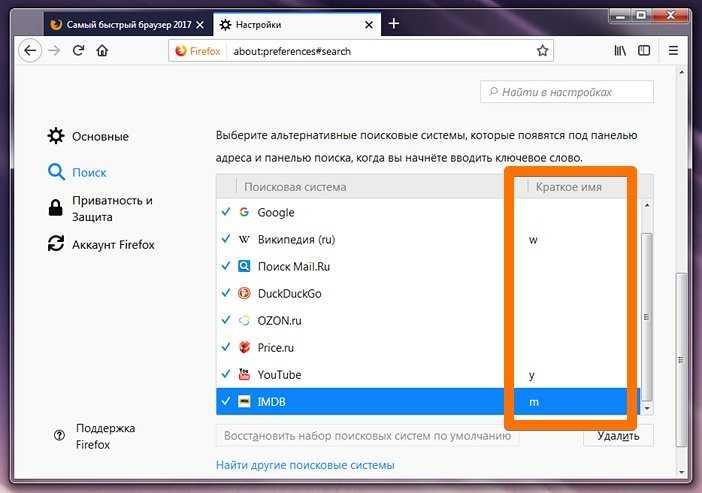Uncheck the OZON.ru checkmark
This screenshot has width=702, height=493.
226,319
